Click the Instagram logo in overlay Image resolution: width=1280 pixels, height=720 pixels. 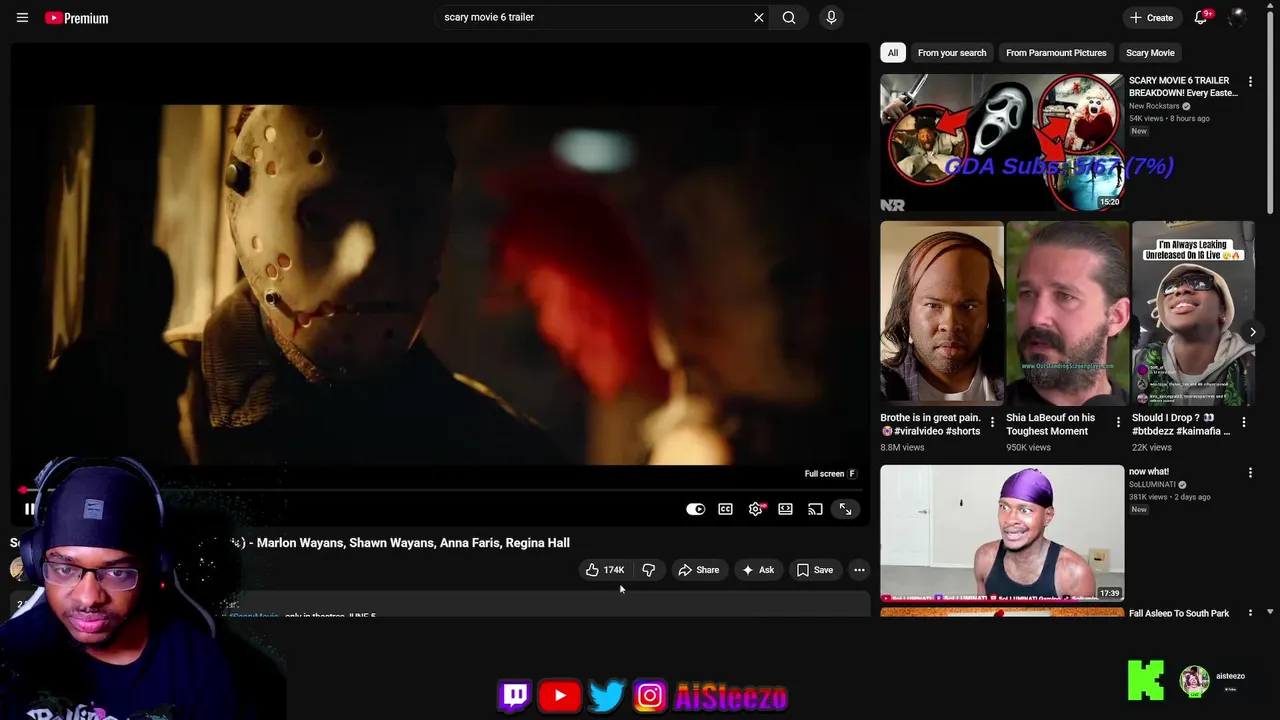click(x=649, y=696)
